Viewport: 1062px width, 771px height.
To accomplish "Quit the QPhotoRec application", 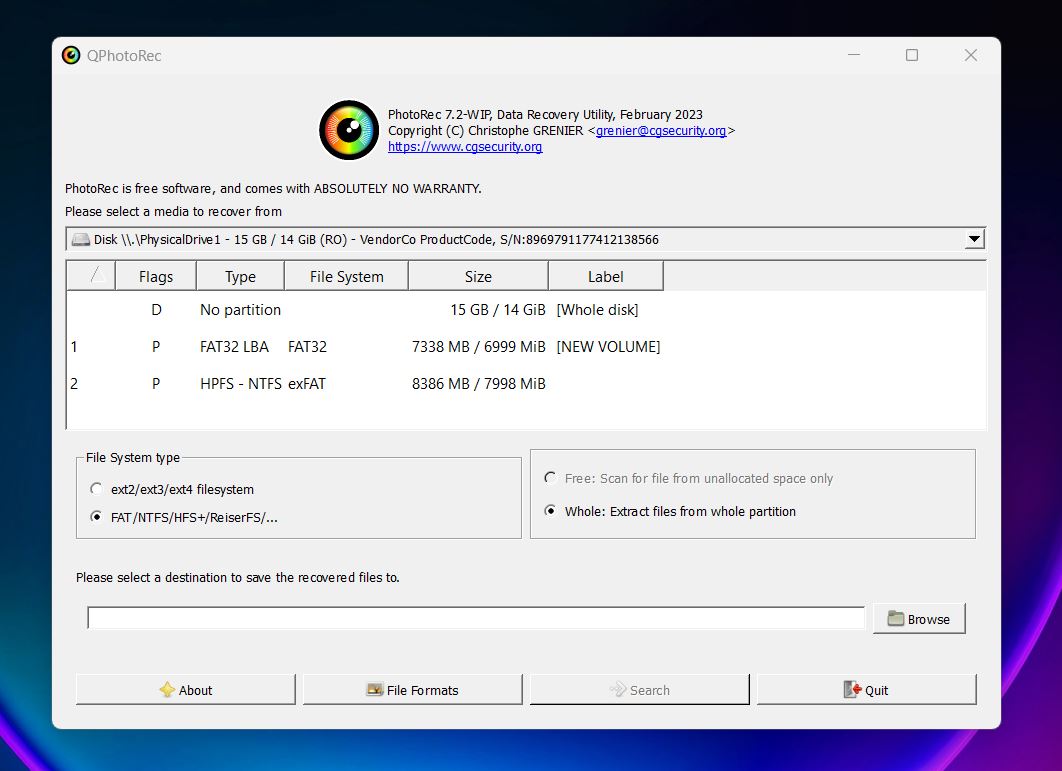I will [x=866, y=690].
